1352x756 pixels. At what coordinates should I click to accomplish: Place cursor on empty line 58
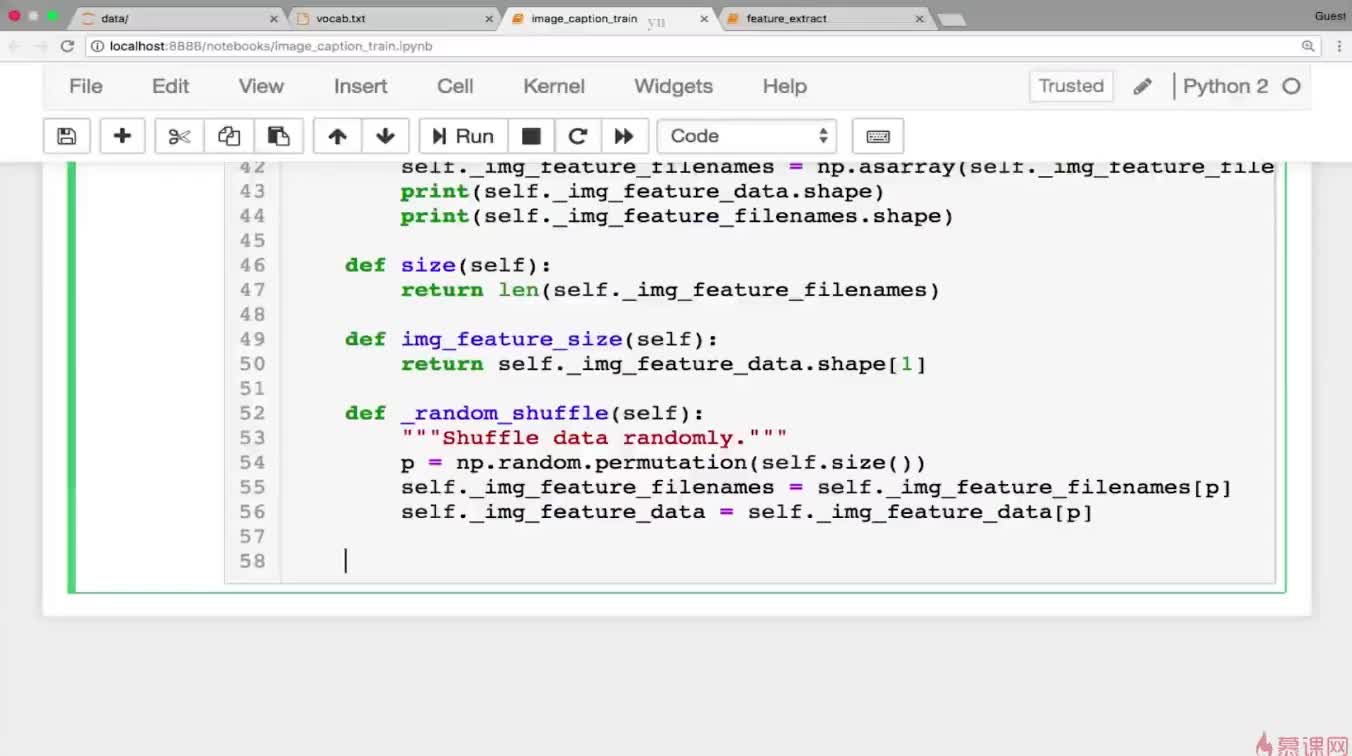[780, 561]
